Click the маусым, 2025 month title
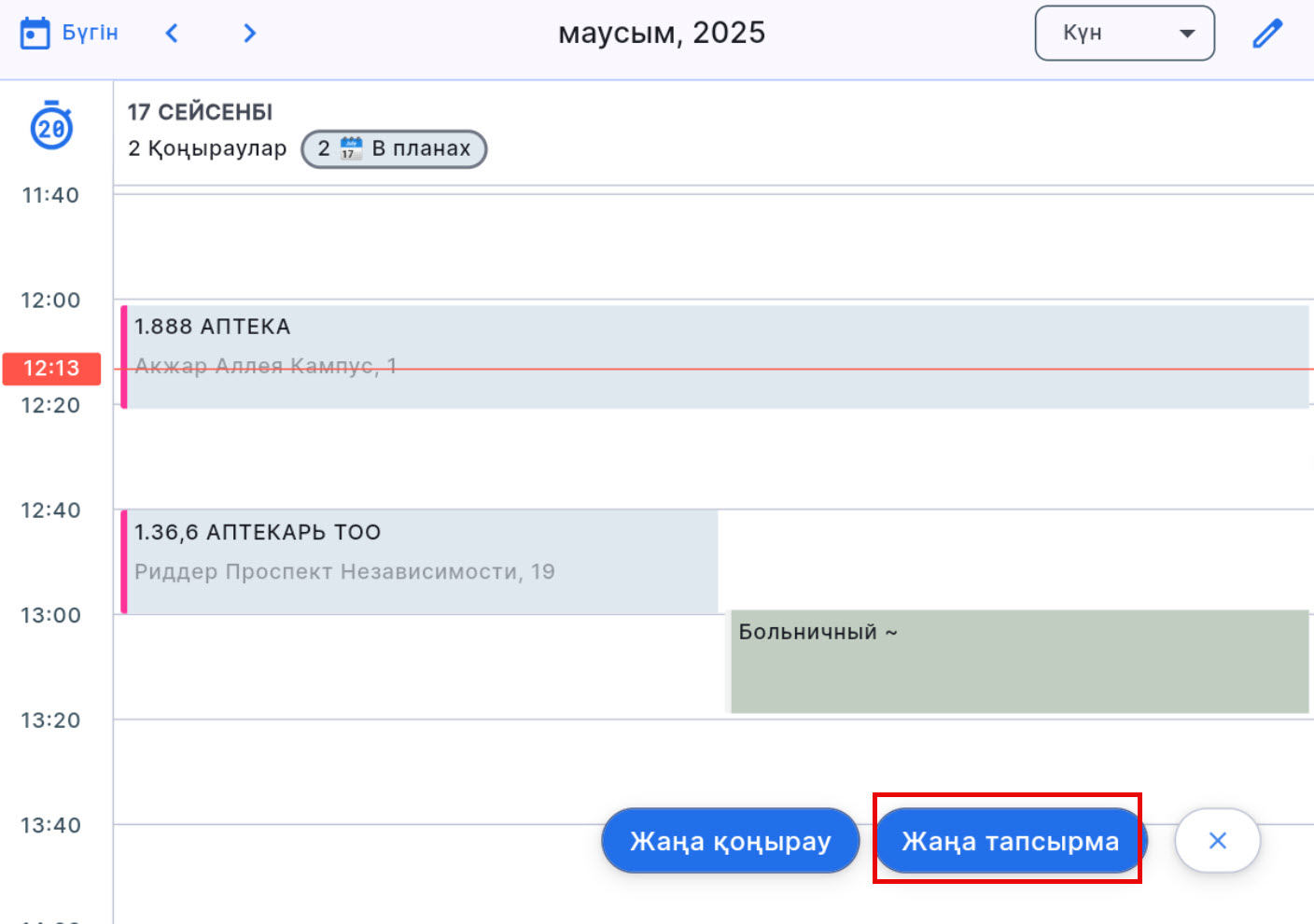Viewport: 1314px width, 924px height. click(x=662, y=34)
